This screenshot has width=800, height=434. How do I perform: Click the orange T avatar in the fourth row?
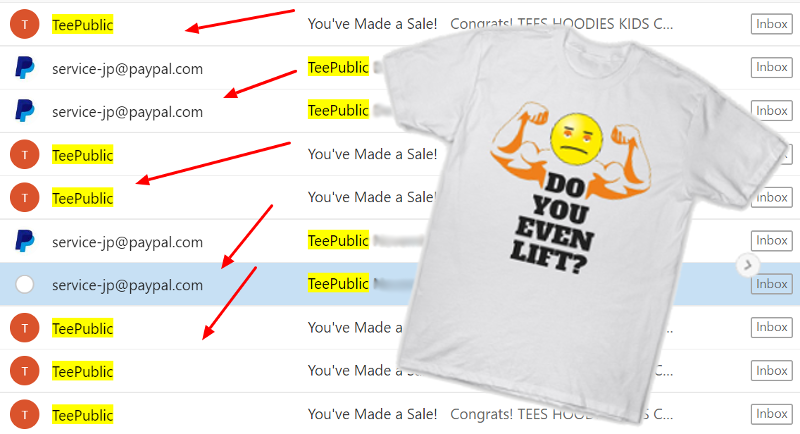24,154
